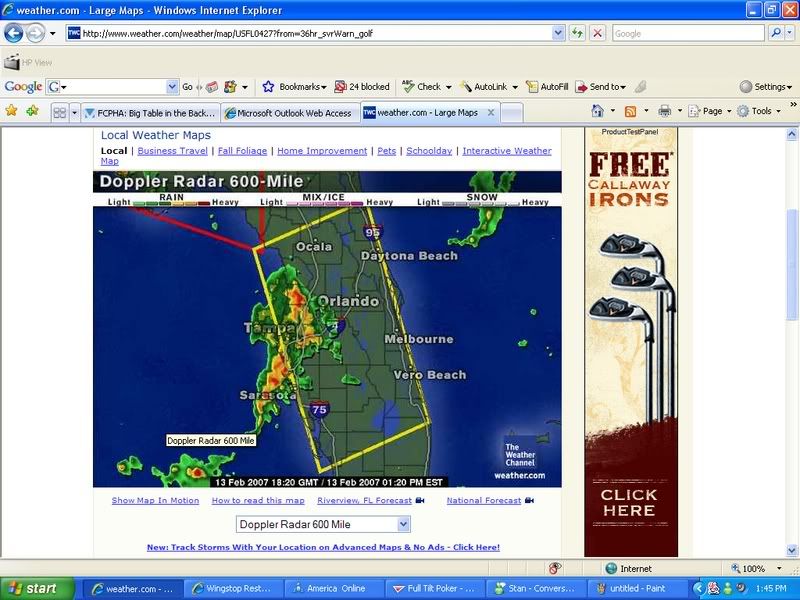This screenshot has height=600, width=800.
Task: Click the Home icon in the command bar
Action: 597,111
